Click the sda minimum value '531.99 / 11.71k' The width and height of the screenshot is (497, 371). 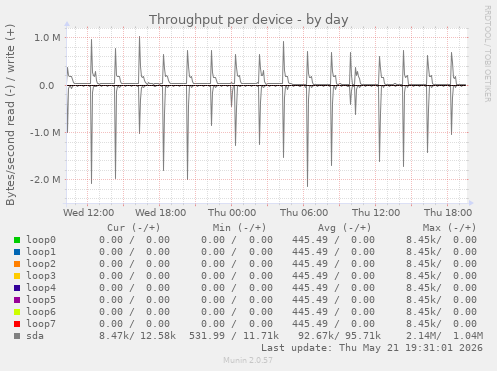click(234, 336)
